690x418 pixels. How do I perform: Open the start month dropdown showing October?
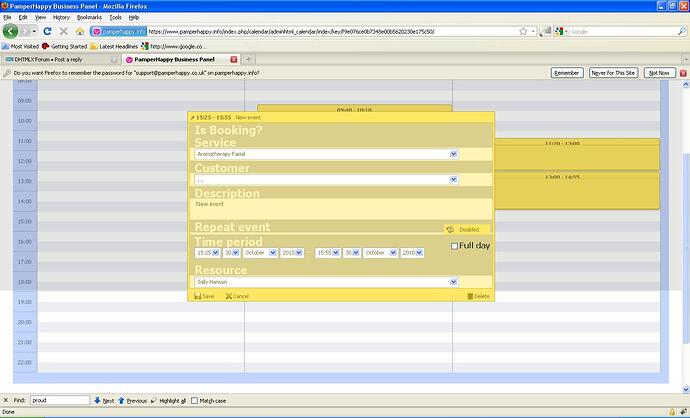[x=260, y=253]
